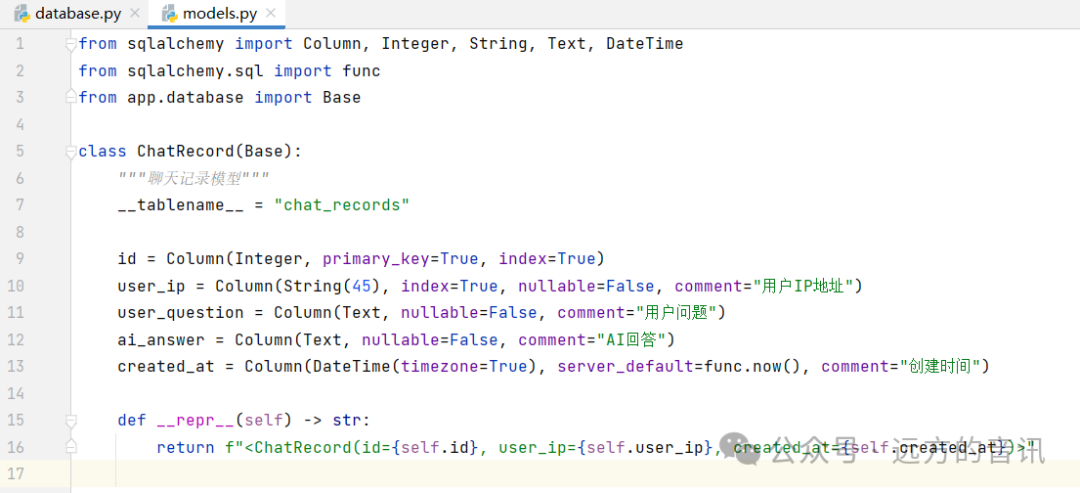Click the return keyword on line 16

tap(185, 448)
